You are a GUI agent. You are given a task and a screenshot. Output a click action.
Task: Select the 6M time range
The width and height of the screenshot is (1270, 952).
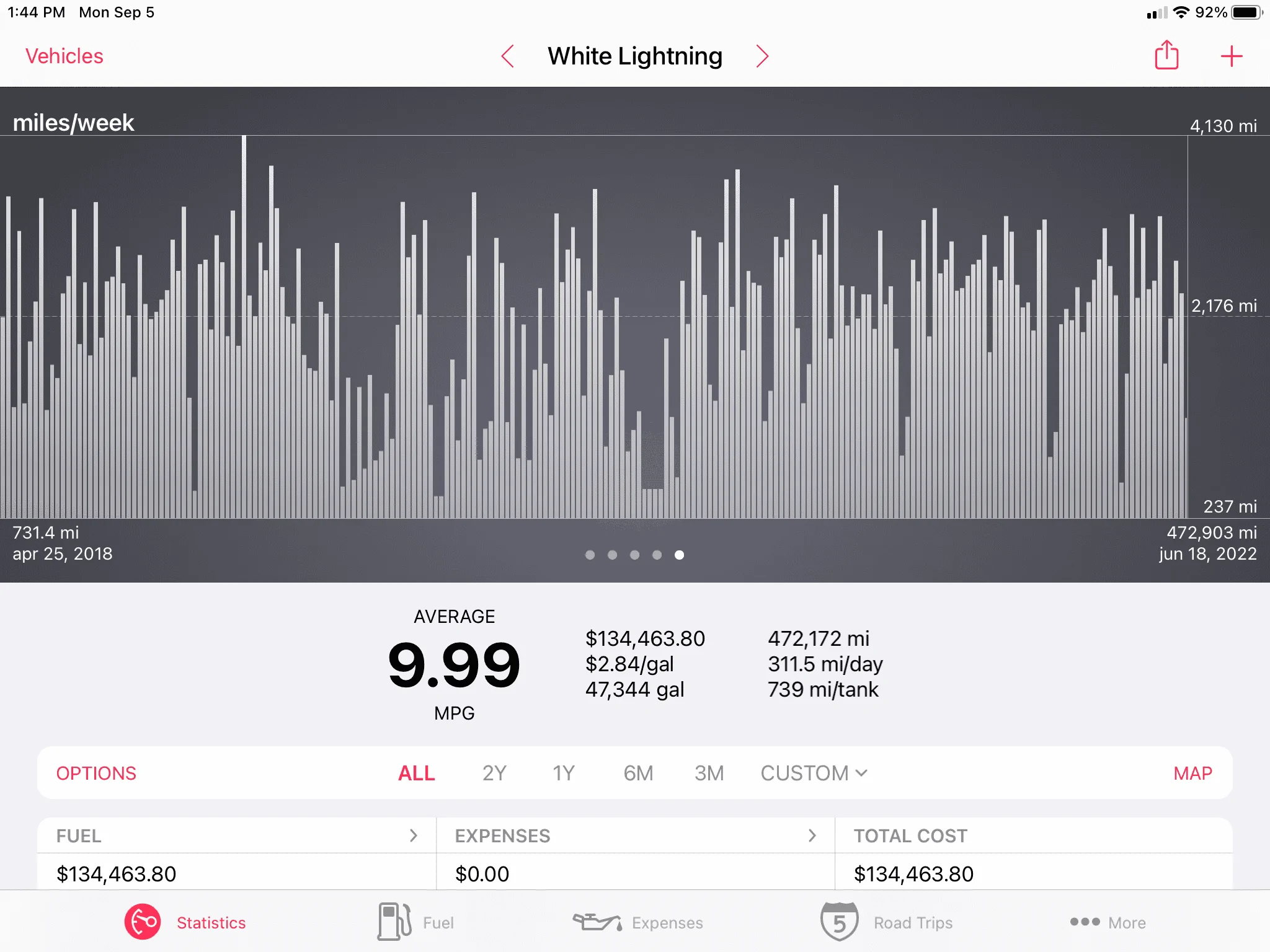pos(638,773)
